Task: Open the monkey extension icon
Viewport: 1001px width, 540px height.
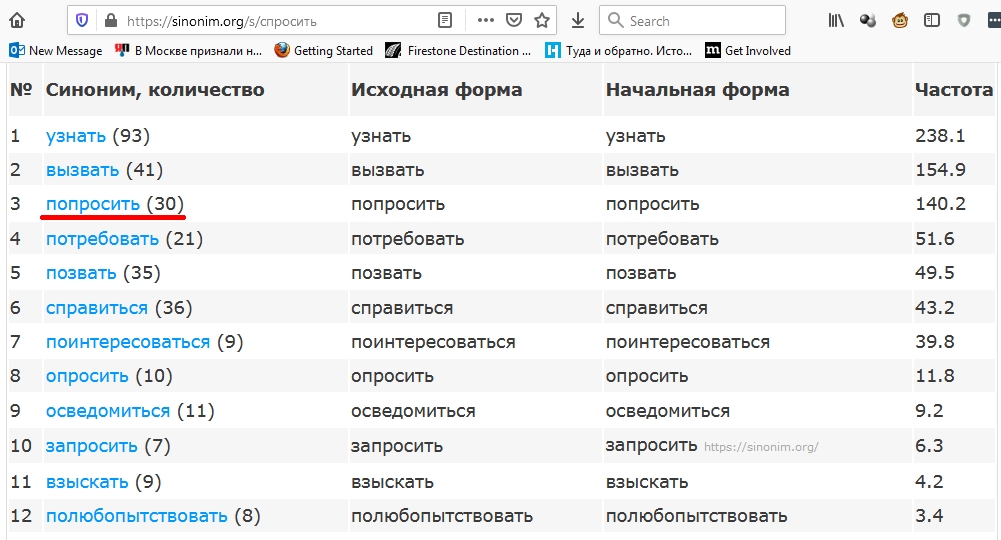Action: click(900, 20)
